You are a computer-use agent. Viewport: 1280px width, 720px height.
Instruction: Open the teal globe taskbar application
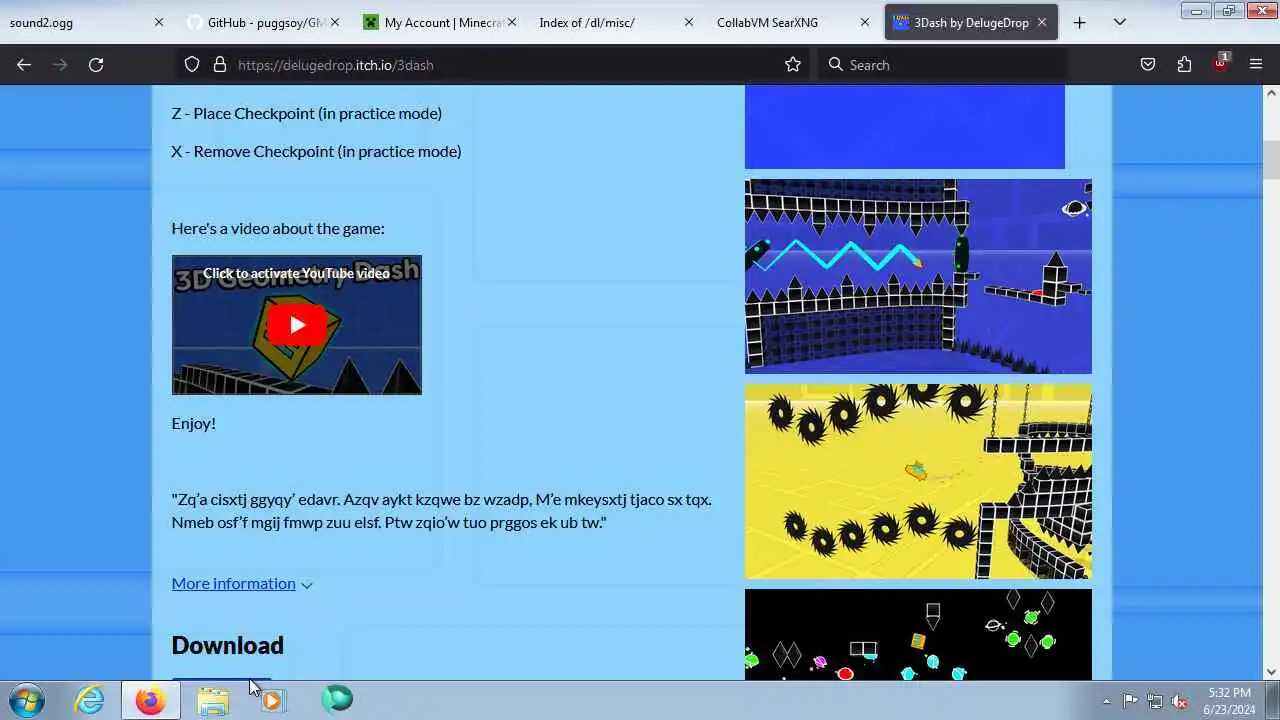coord(337,699)
